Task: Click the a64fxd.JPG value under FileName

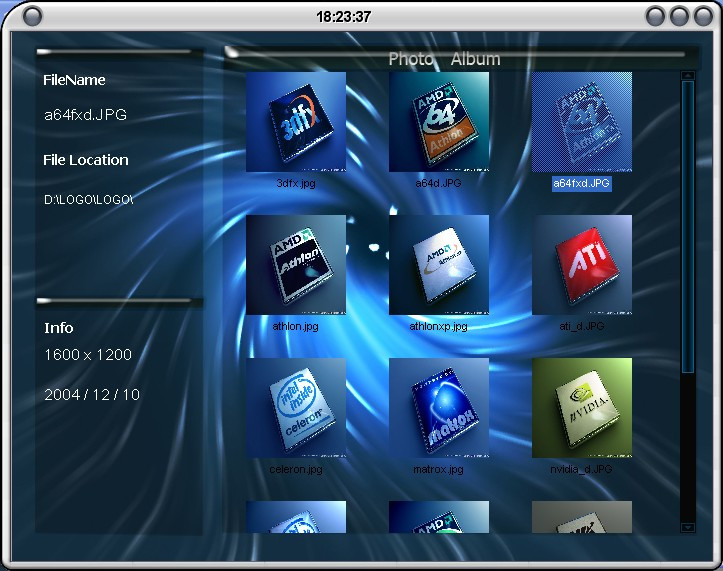Action: pos(85,114)
